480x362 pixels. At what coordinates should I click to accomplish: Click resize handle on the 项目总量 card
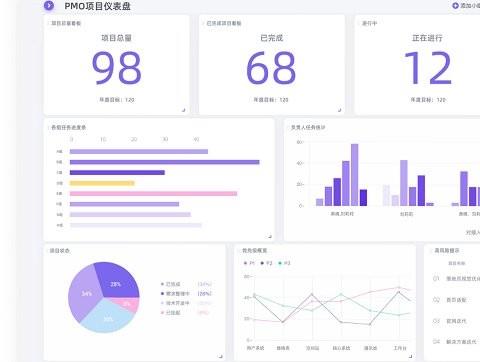183,110
